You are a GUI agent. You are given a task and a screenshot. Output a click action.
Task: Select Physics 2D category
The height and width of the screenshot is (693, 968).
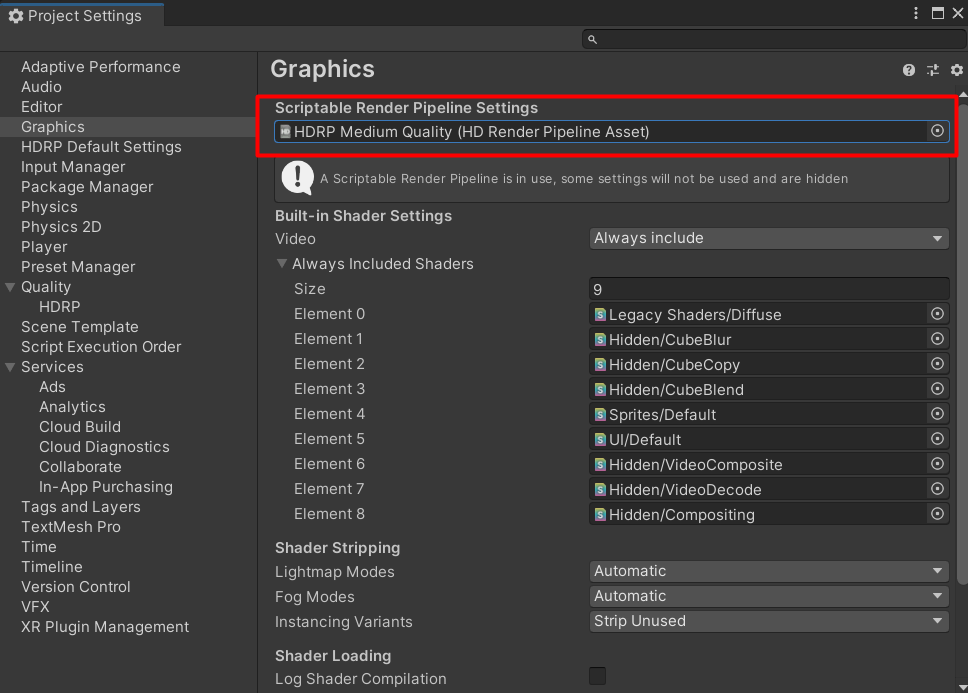(61, 227)
